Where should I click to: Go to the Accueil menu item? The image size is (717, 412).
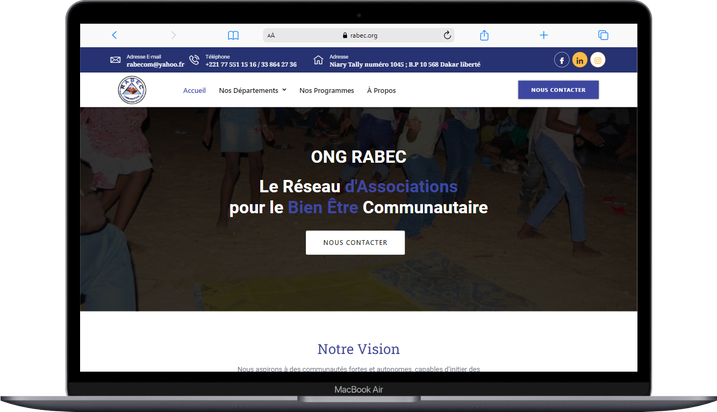pos(194,90)
